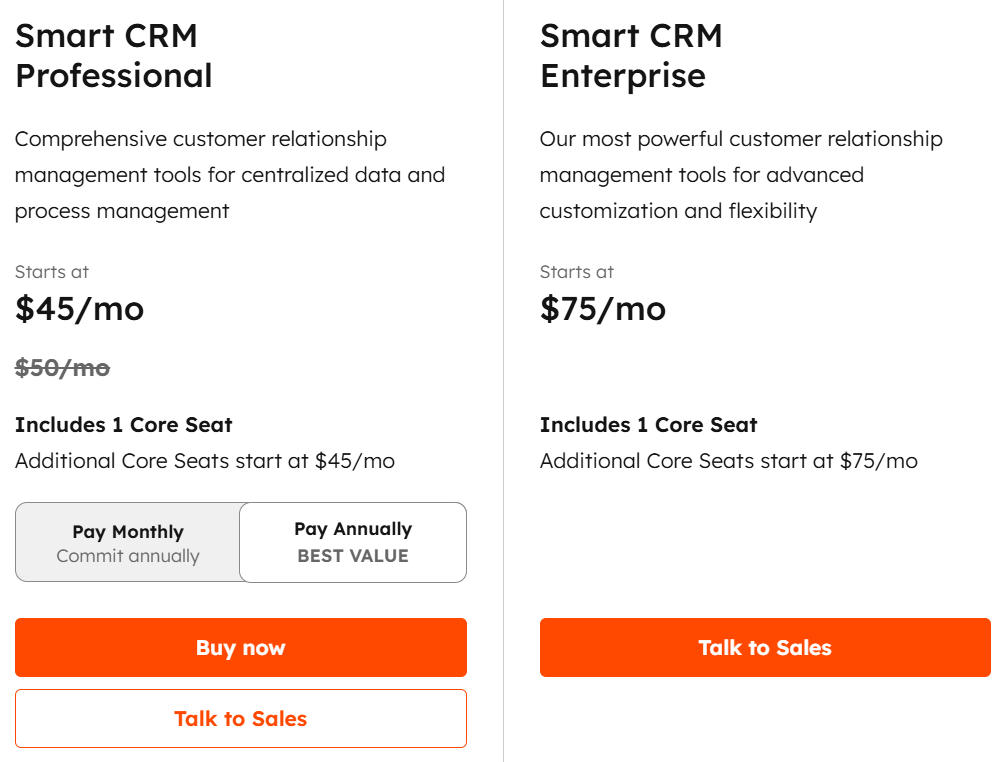Click the crossed-out $50/mo price

(x=62, y=368)
